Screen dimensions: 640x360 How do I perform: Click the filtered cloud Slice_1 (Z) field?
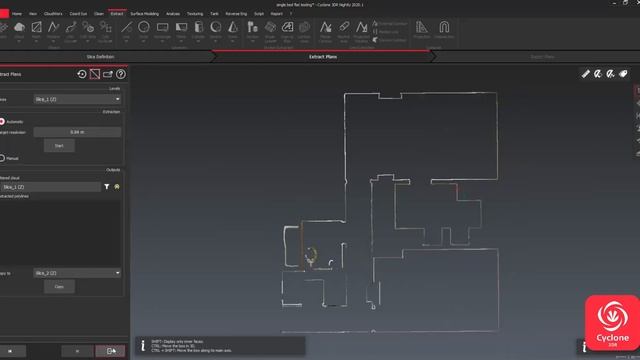click(x=51, y=187)
